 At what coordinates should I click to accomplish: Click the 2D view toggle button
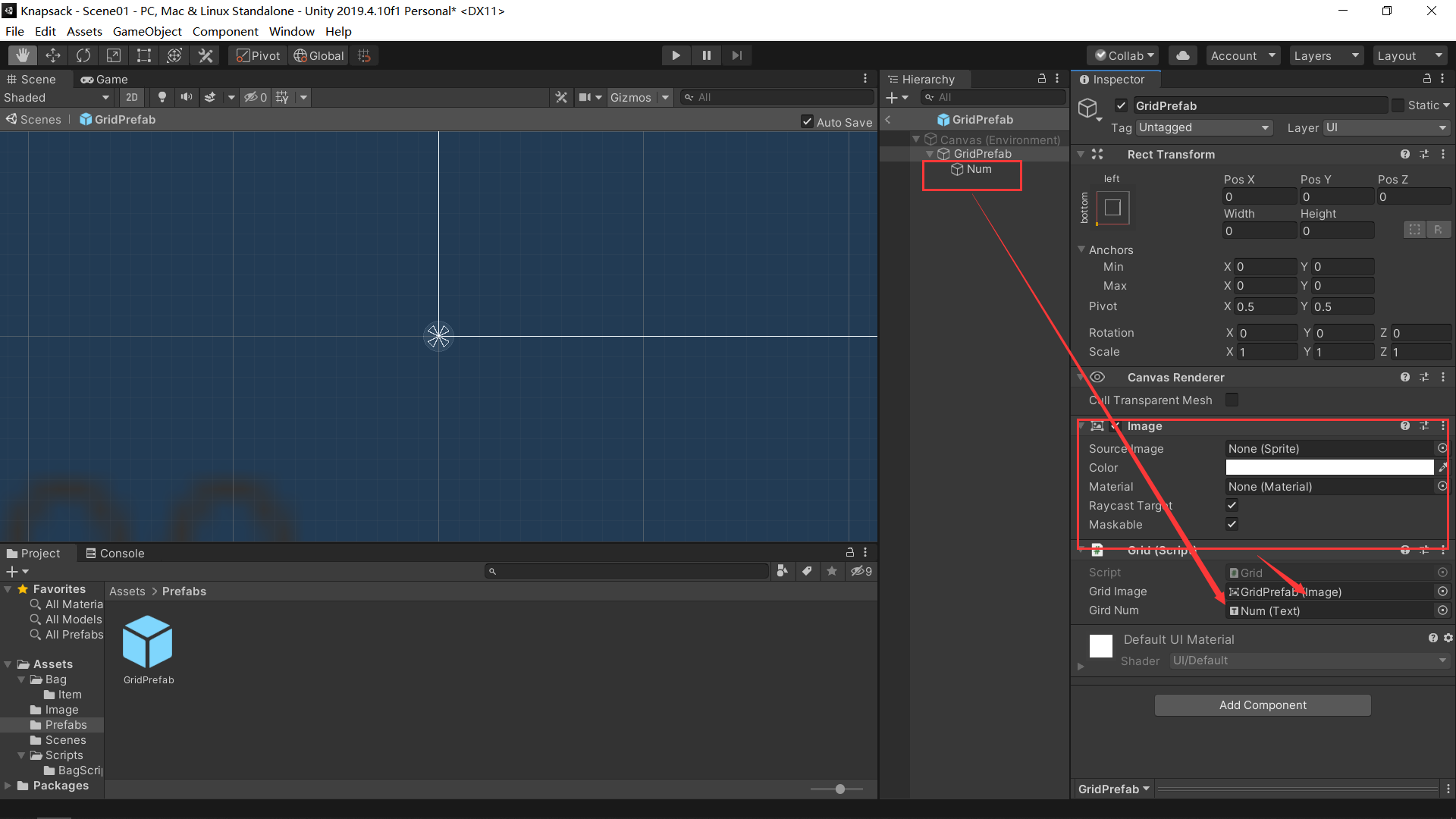tap(131, 97)
